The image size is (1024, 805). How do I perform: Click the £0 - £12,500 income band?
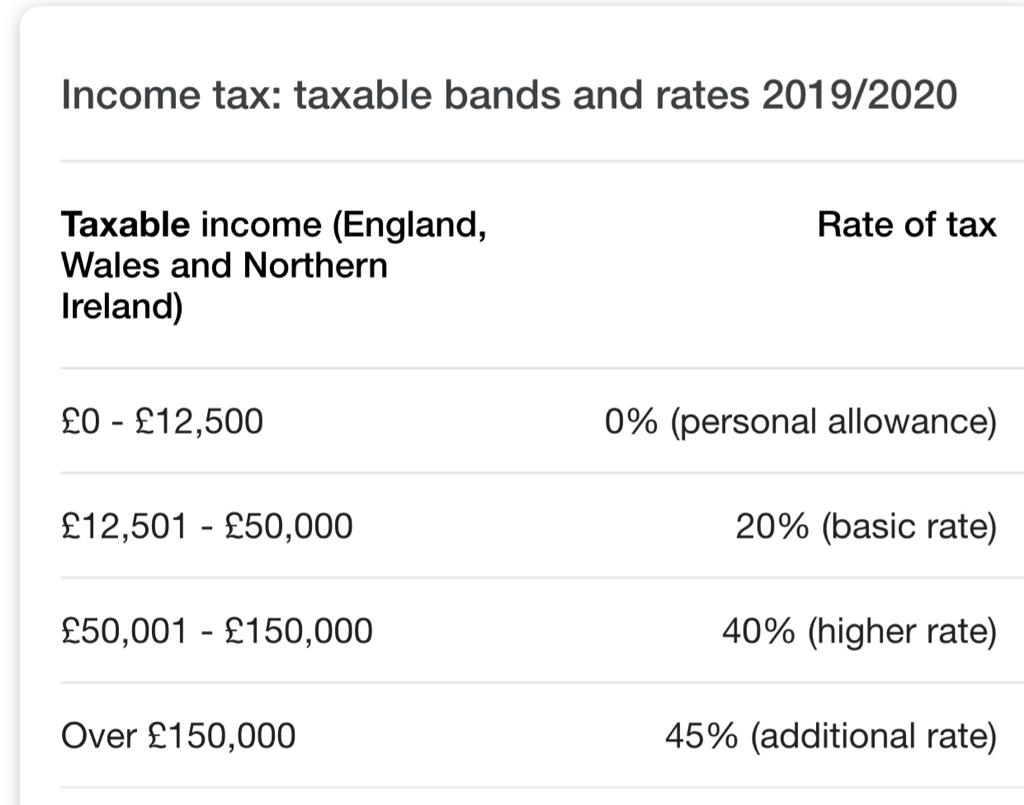point(162,421)
